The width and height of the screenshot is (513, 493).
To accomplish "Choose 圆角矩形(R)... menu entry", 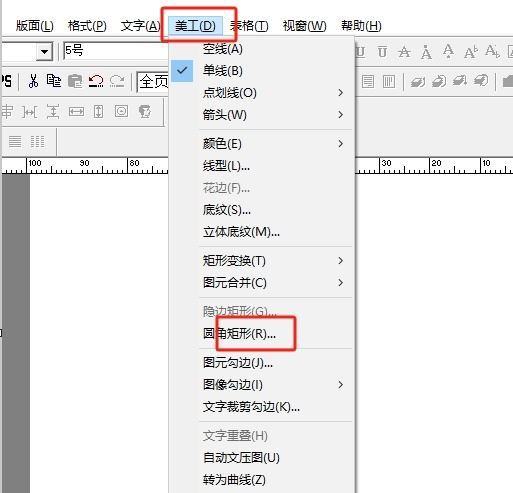I will (x=262, y=333).
